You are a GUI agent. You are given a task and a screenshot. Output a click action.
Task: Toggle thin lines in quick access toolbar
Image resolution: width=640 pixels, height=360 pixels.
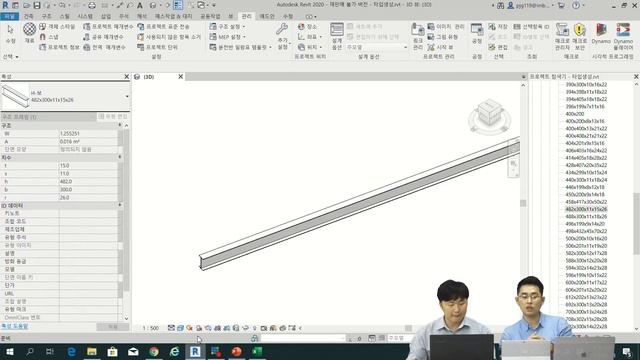[x=178, y=5]
